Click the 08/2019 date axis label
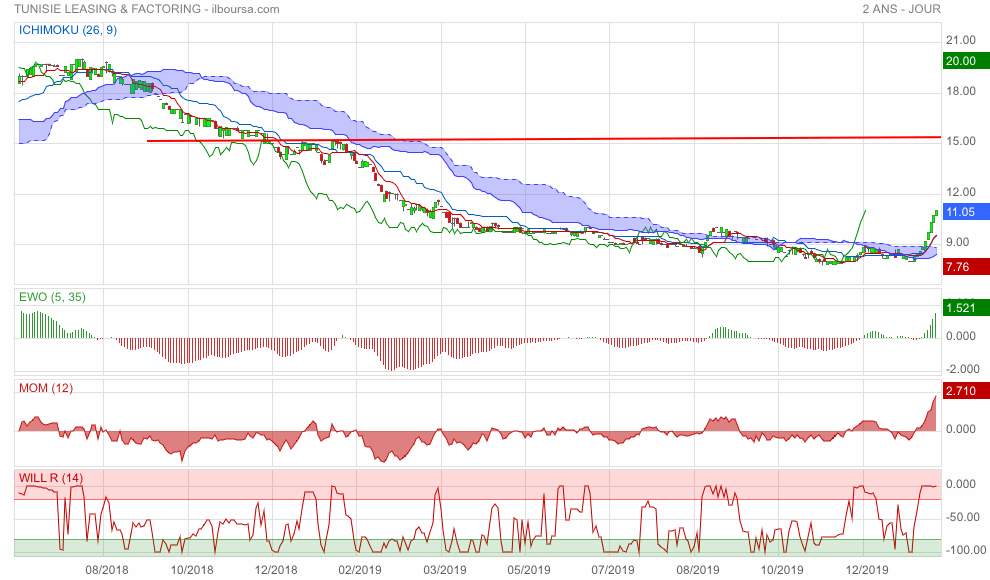This screenshot has width=990, height=580. coord(698,570)
